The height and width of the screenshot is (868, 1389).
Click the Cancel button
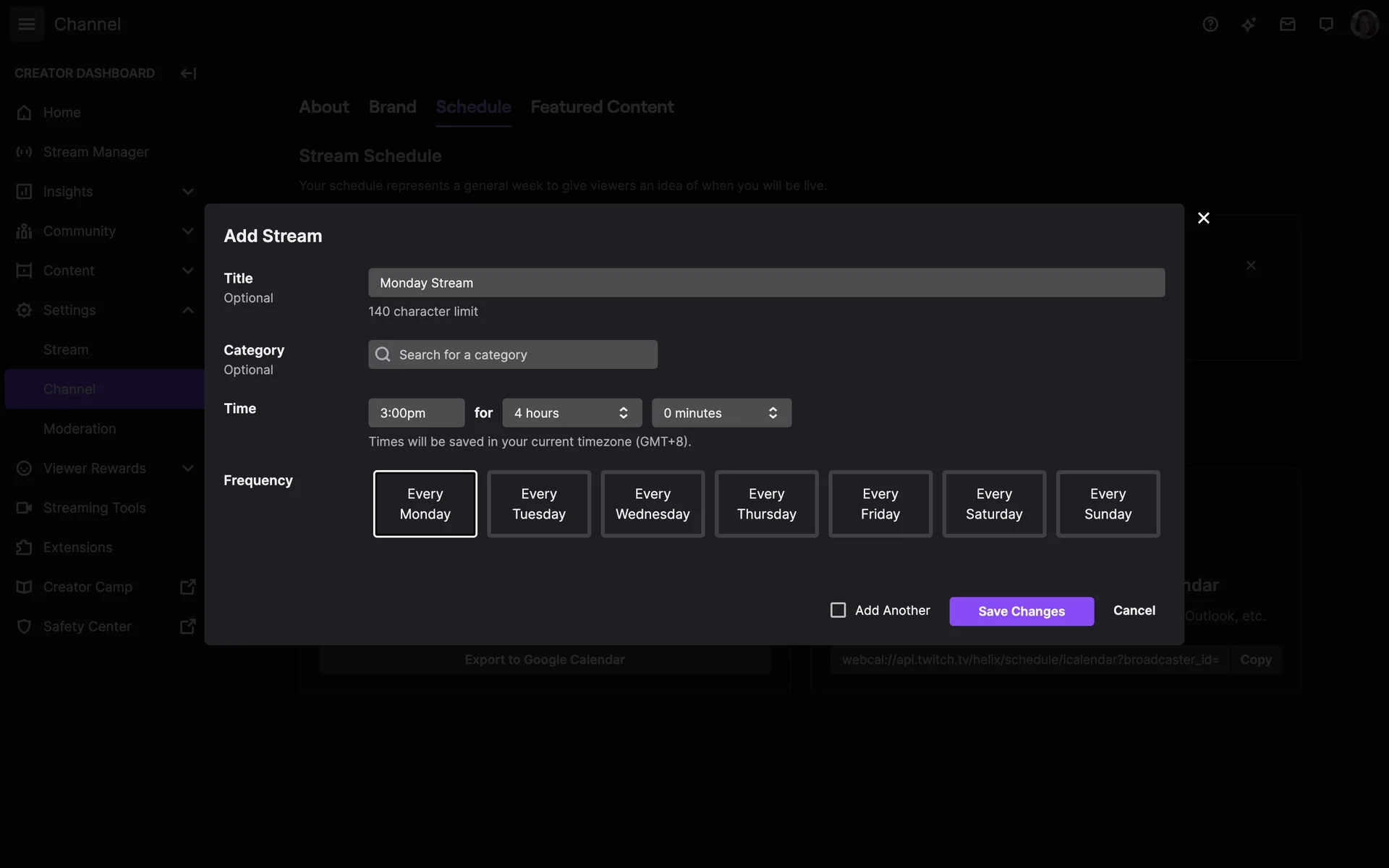1134,610
